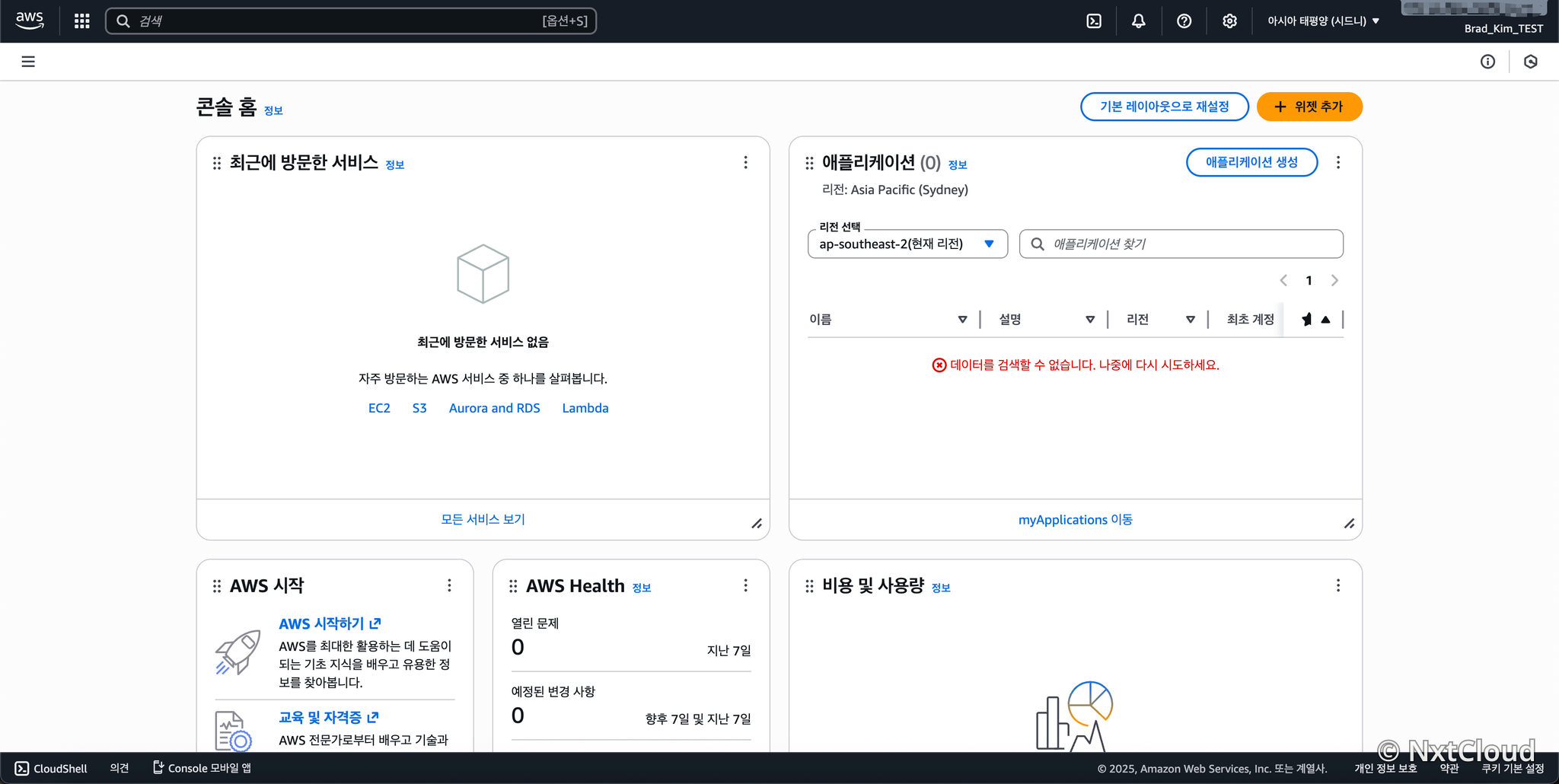Click the resize handle of 애플리케이션 widget
This screenshot has width=1559, height=784.
1349,524
